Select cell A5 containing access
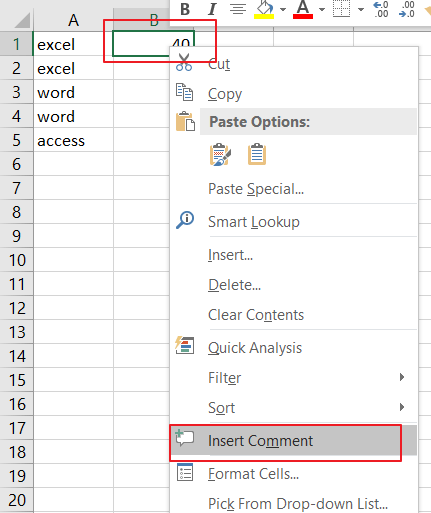This screenshot has width=431, height=513. [x=73, y=140]
